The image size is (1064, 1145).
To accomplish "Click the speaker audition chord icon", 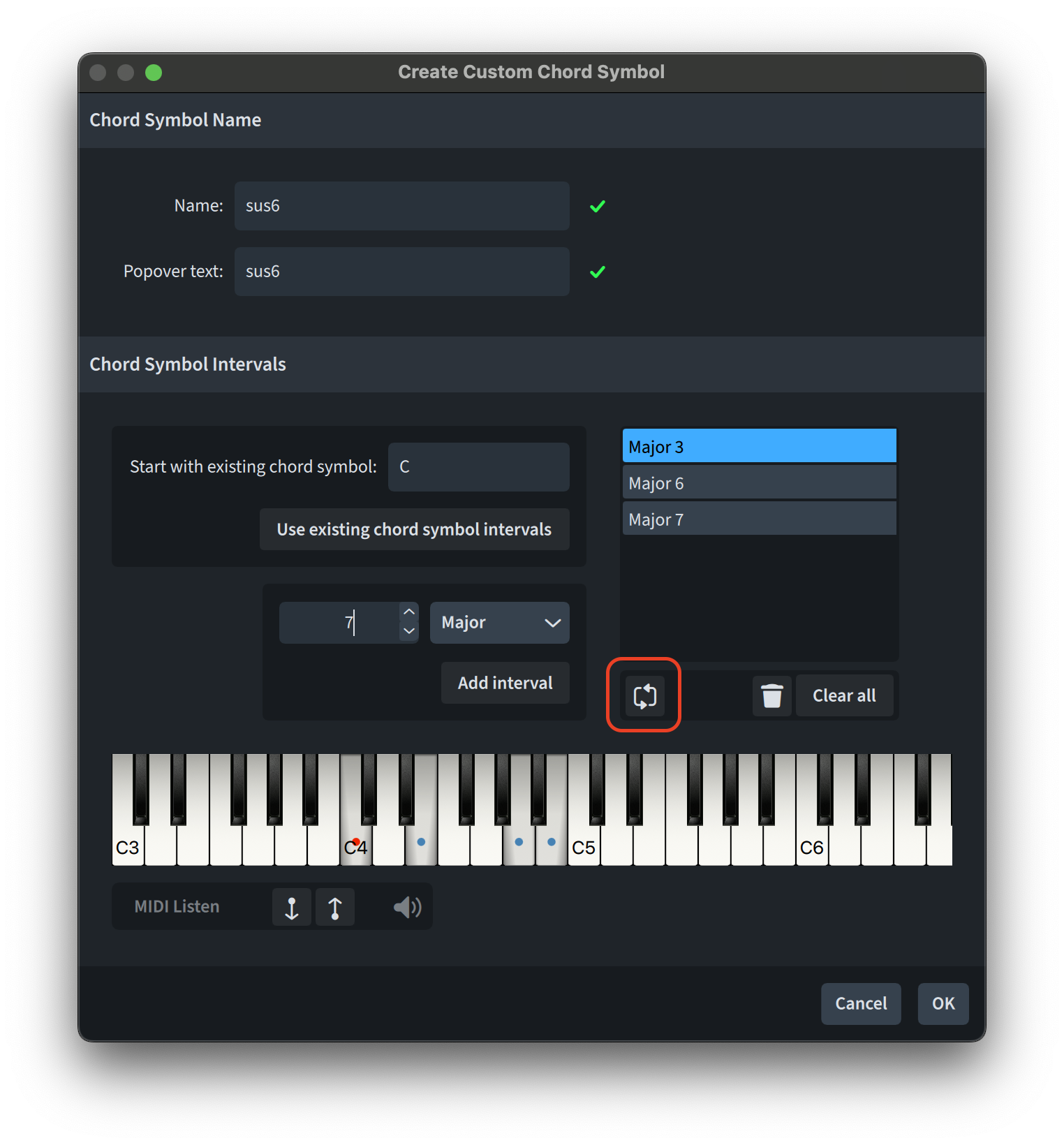I will (407, 907).
